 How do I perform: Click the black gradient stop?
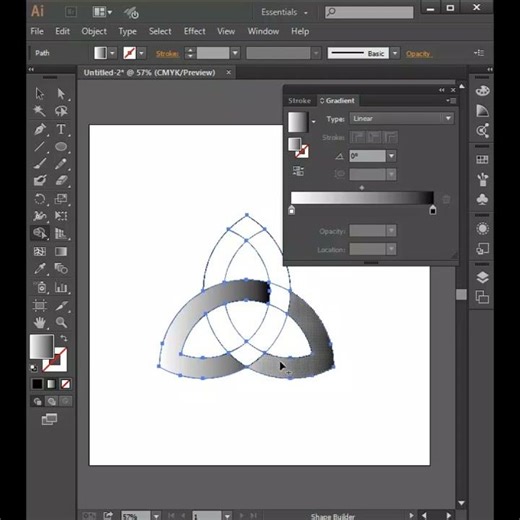433,210
